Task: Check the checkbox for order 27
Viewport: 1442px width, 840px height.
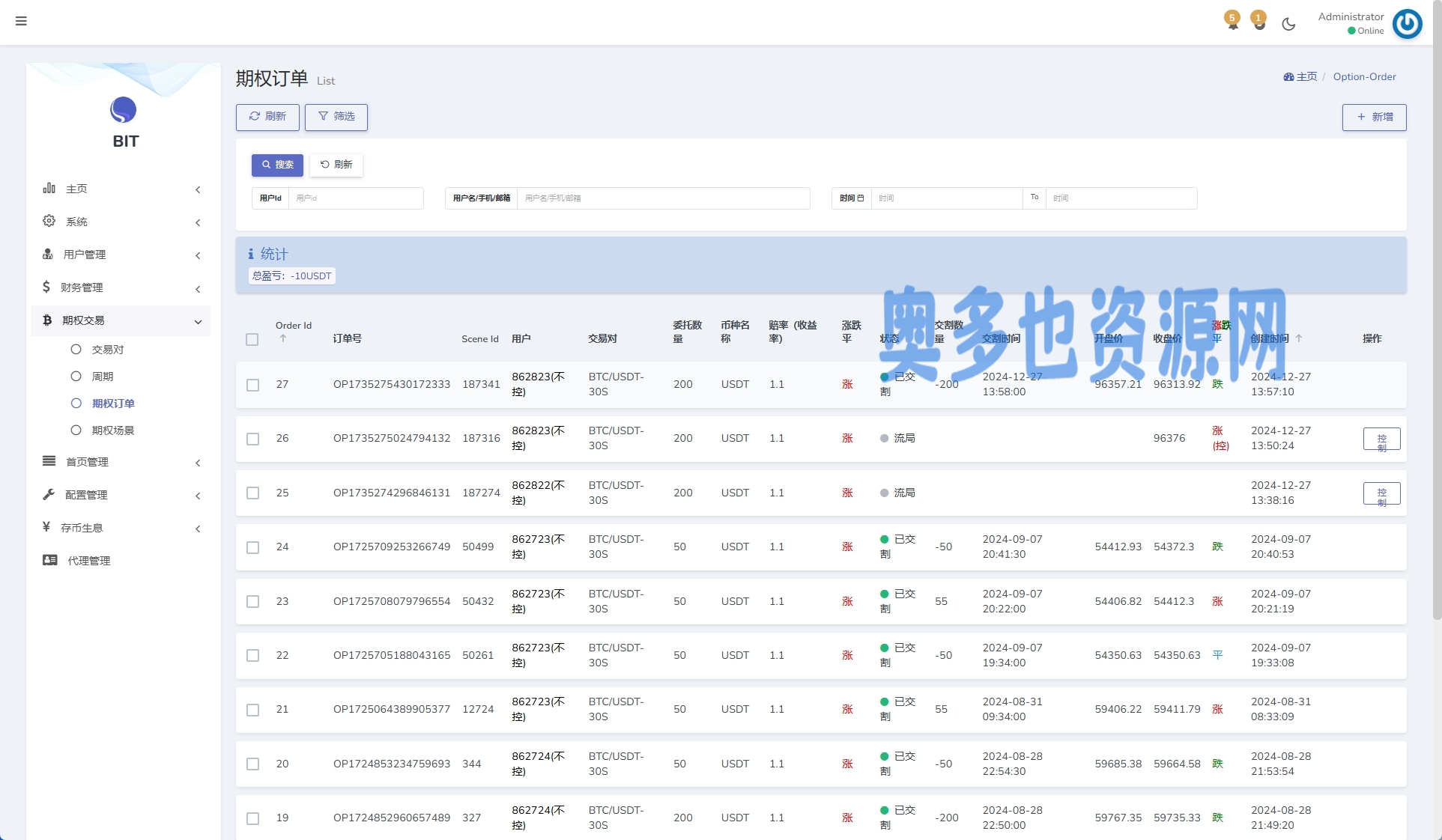Action: click(252, 385)
